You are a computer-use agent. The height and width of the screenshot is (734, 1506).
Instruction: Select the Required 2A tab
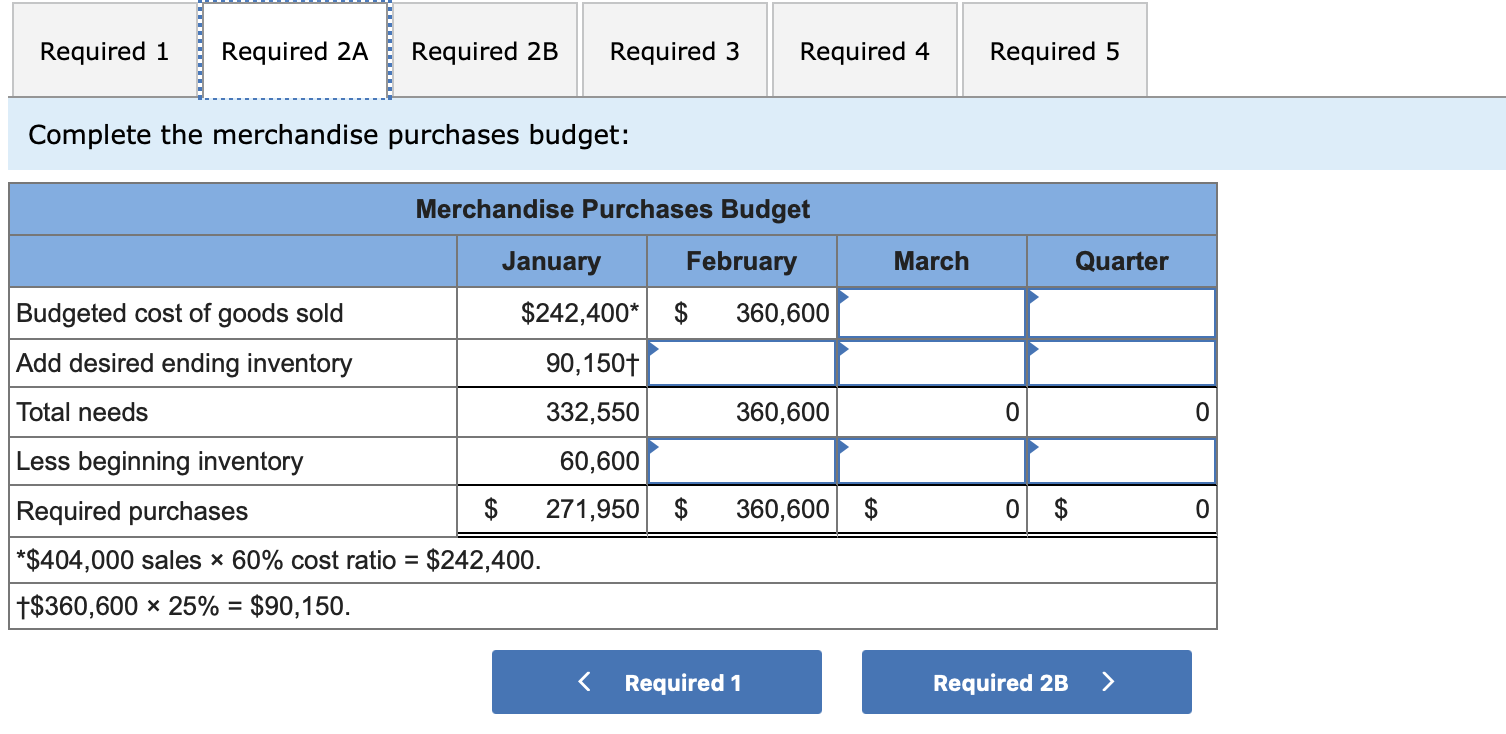coord(295,50)
